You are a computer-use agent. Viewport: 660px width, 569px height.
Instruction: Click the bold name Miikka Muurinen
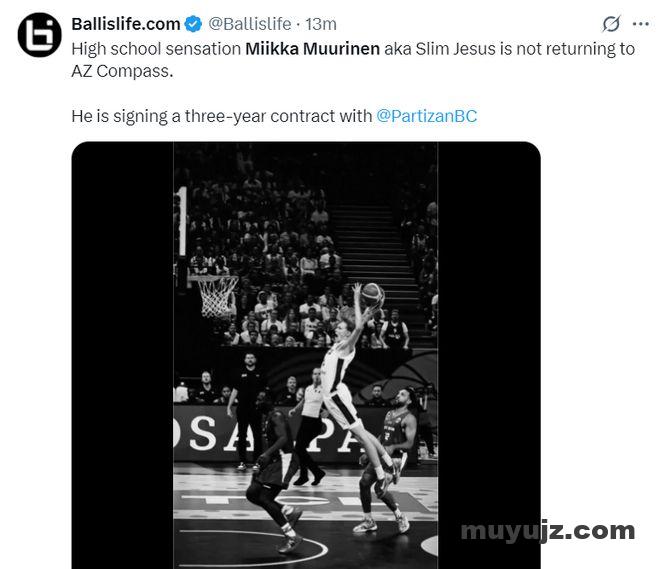point(312,49)
